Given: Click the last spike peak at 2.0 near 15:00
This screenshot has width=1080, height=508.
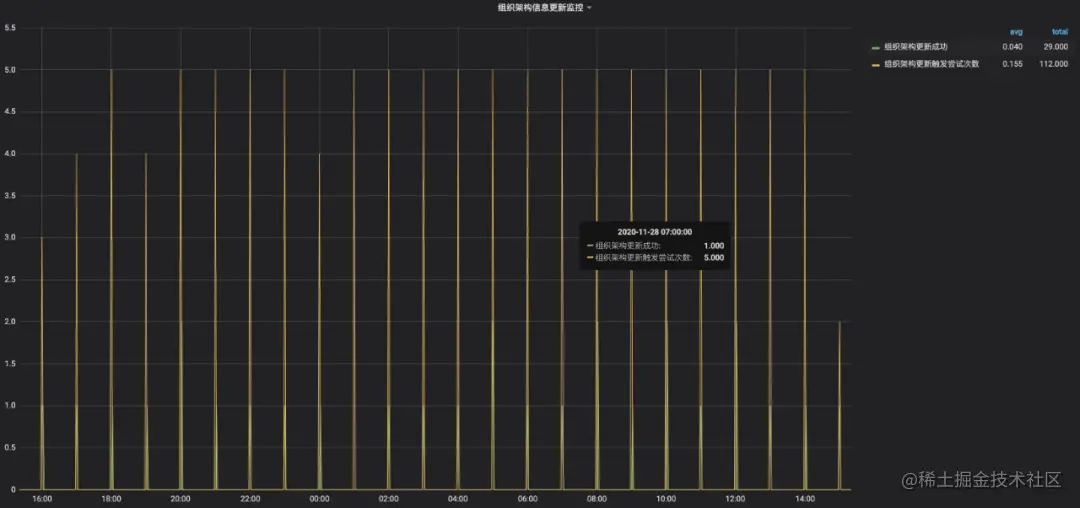Looking at the screenshot, I should click(839, 322).
